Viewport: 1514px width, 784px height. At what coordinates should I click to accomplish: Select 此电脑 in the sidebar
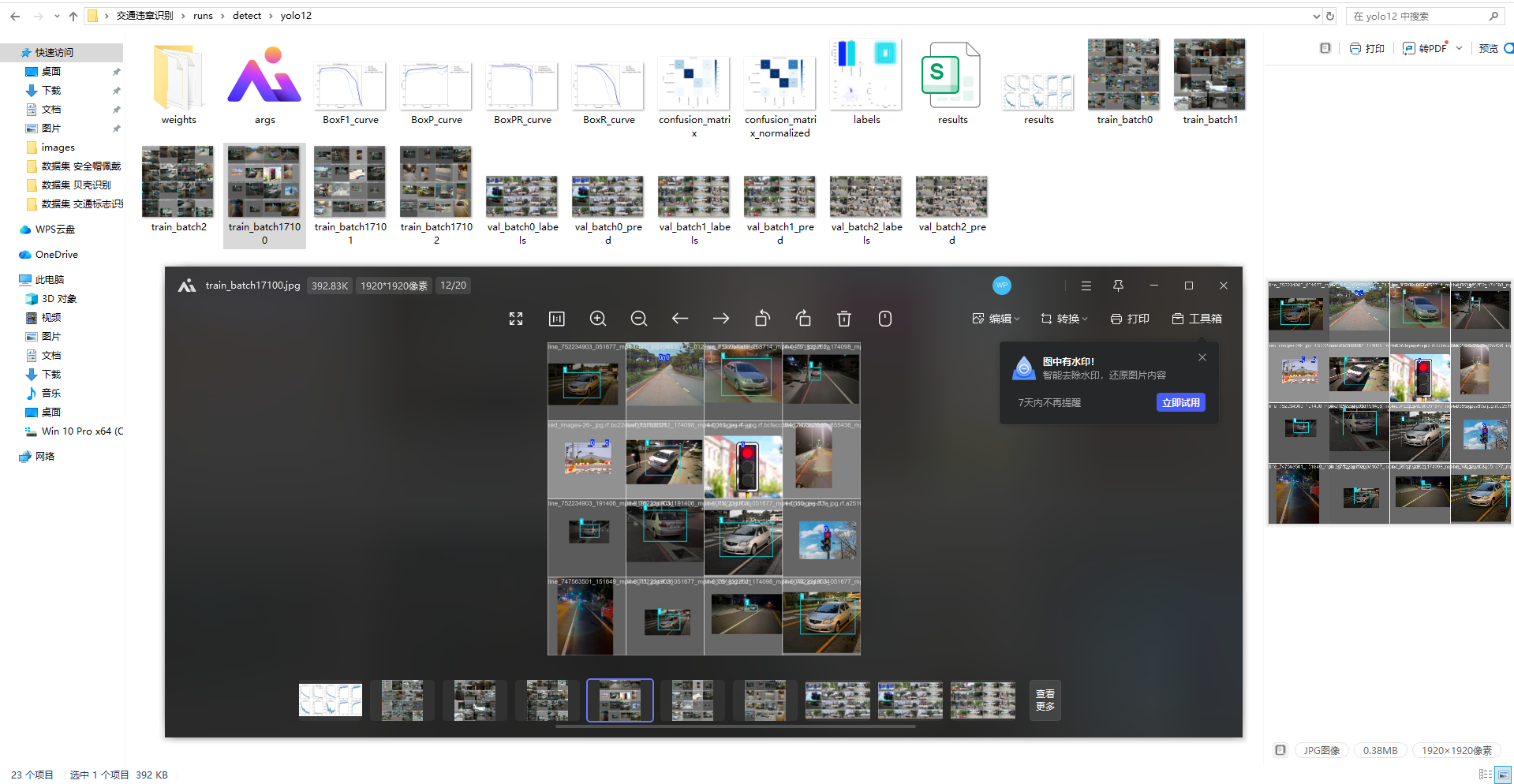pos(49,279)
